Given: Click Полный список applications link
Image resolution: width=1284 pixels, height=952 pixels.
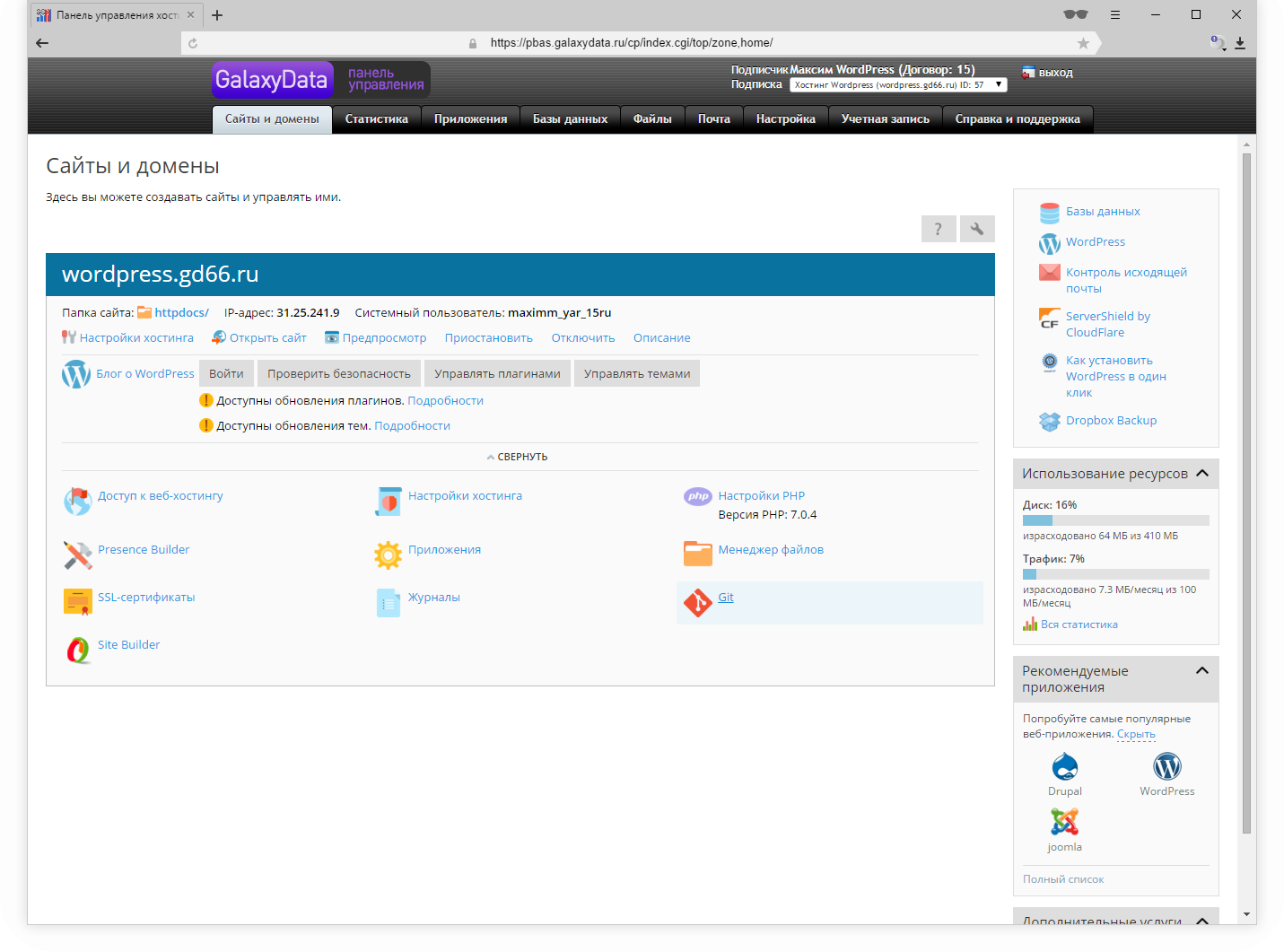Looking at the screenshot, I should [1063, 879].
